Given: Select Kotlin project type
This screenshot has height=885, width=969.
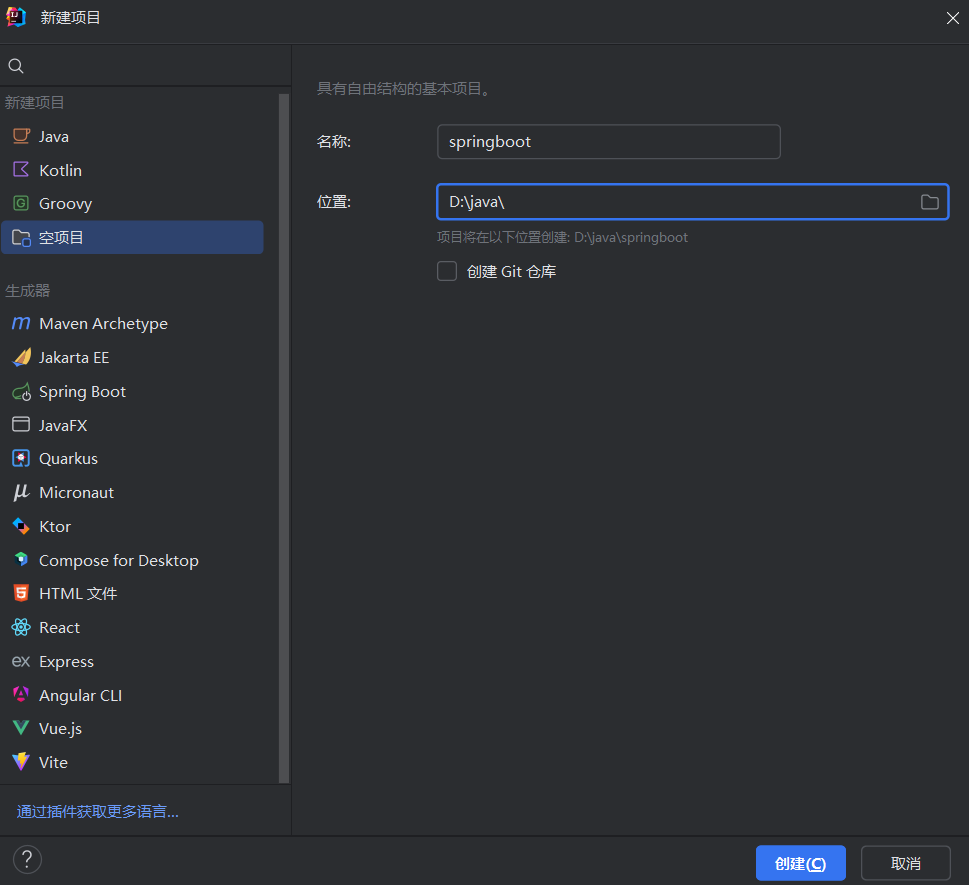Looking at the screenshot, I should pos(132,170).
